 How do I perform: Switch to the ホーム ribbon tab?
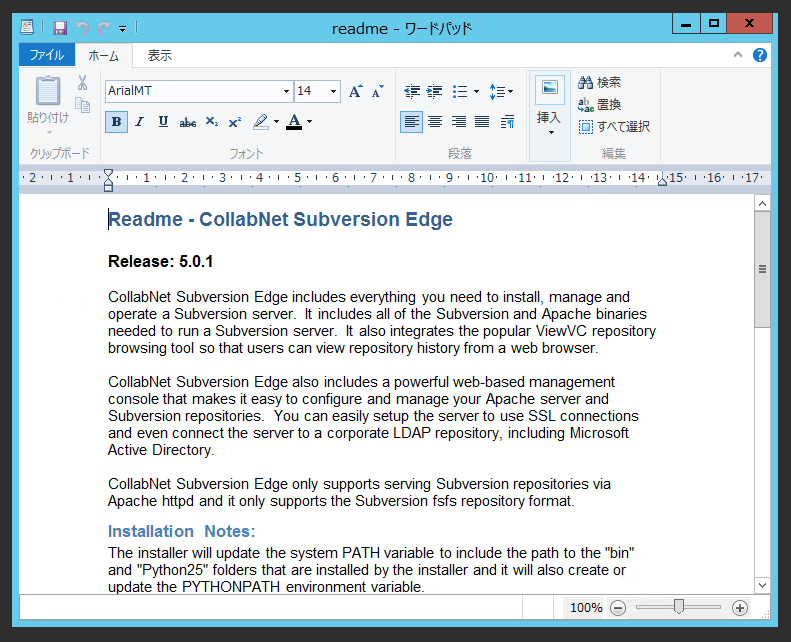pos(103,55)
